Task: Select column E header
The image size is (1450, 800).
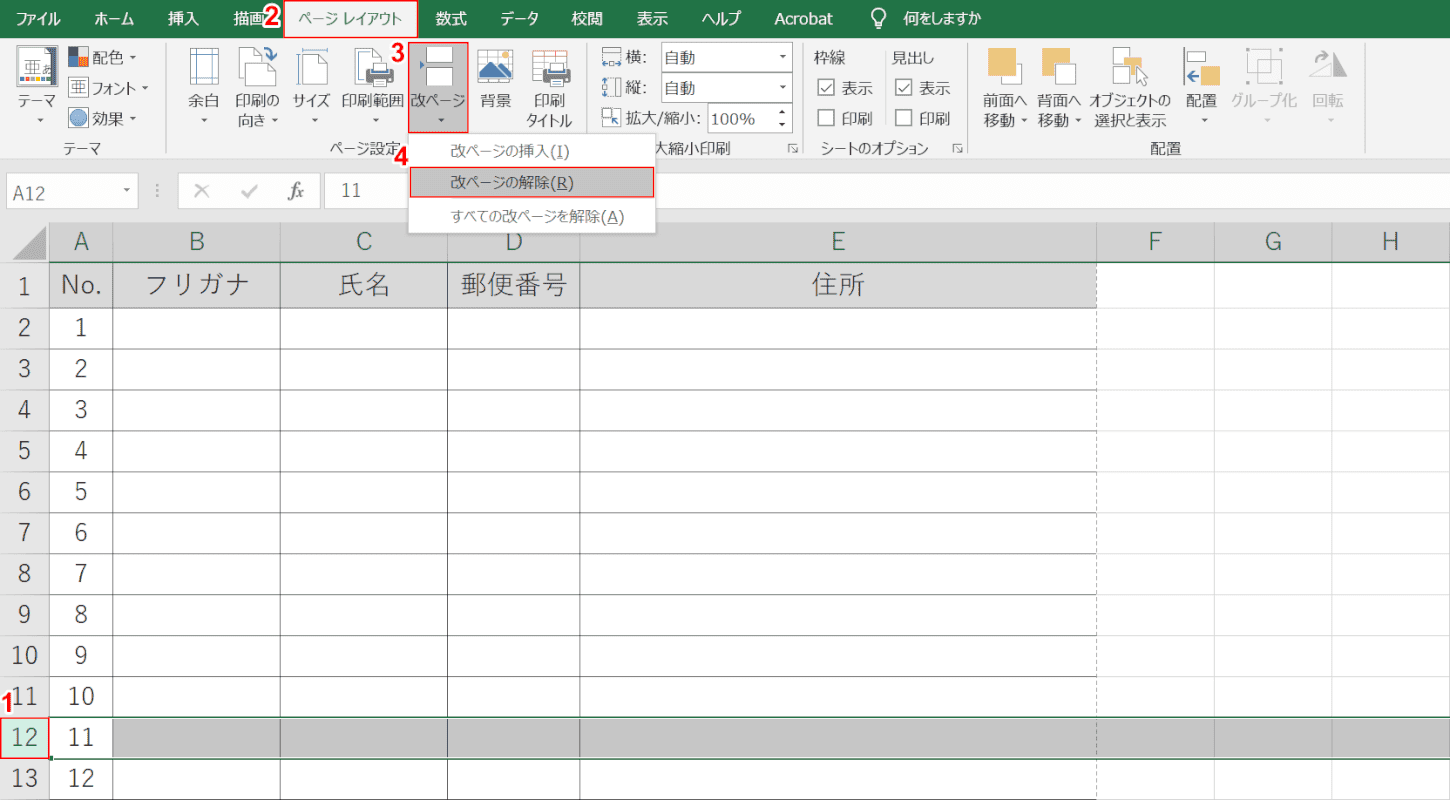Action: pyautogui.click(x=838, y=241)
